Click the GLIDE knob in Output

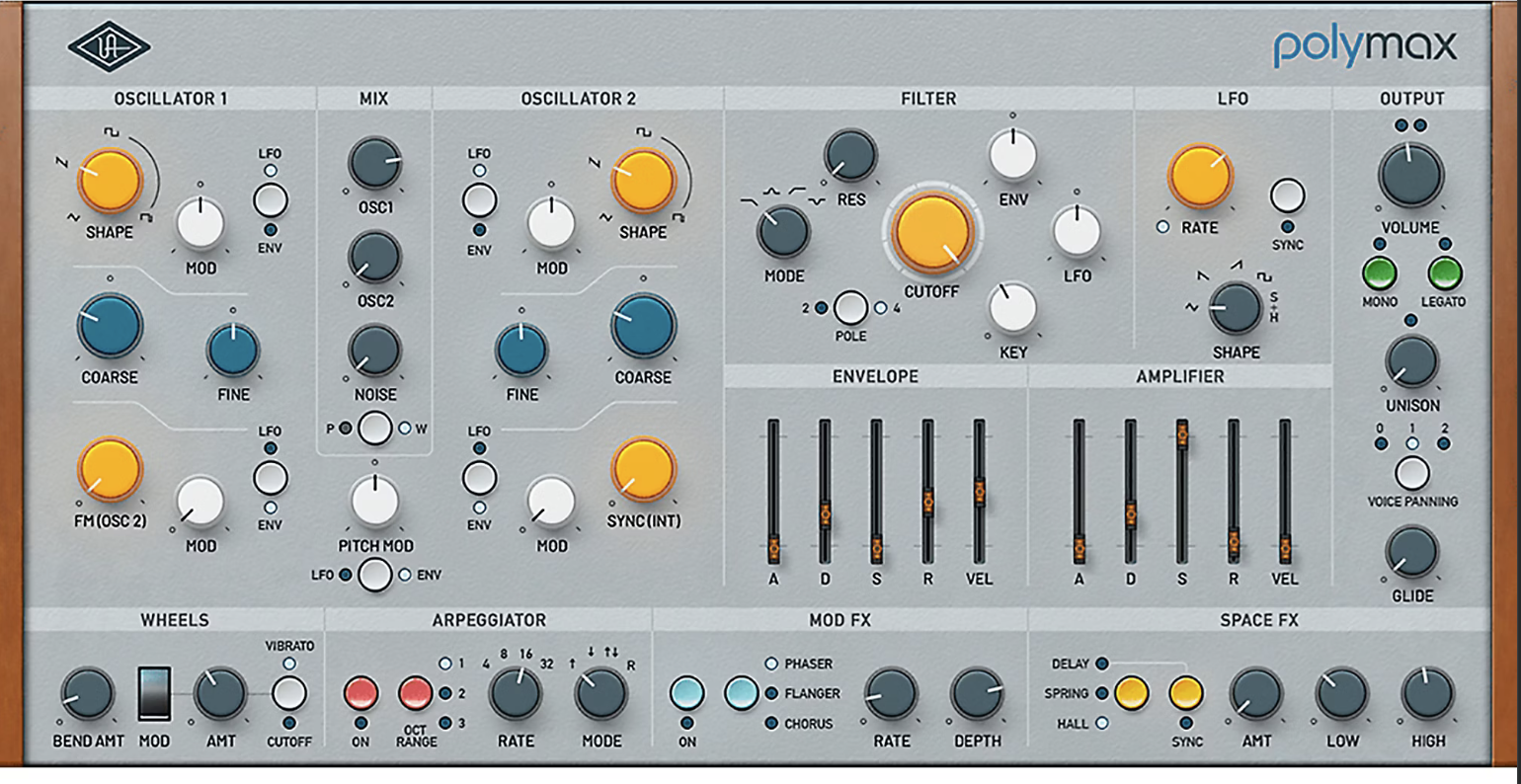click(1411, 551)
